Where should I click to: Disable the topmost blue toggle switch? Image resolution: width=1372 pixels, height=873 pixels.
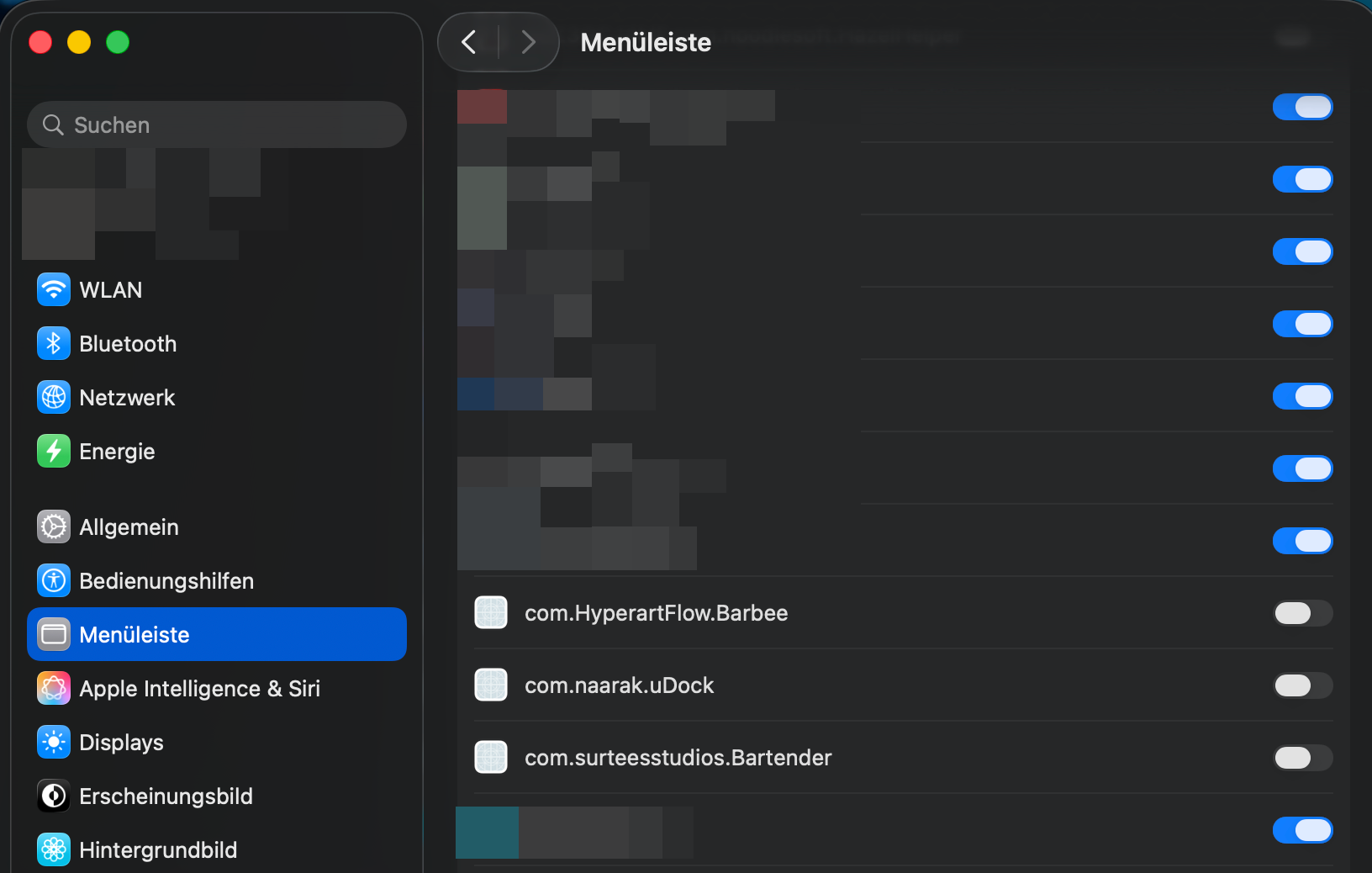coord(1302,107)
